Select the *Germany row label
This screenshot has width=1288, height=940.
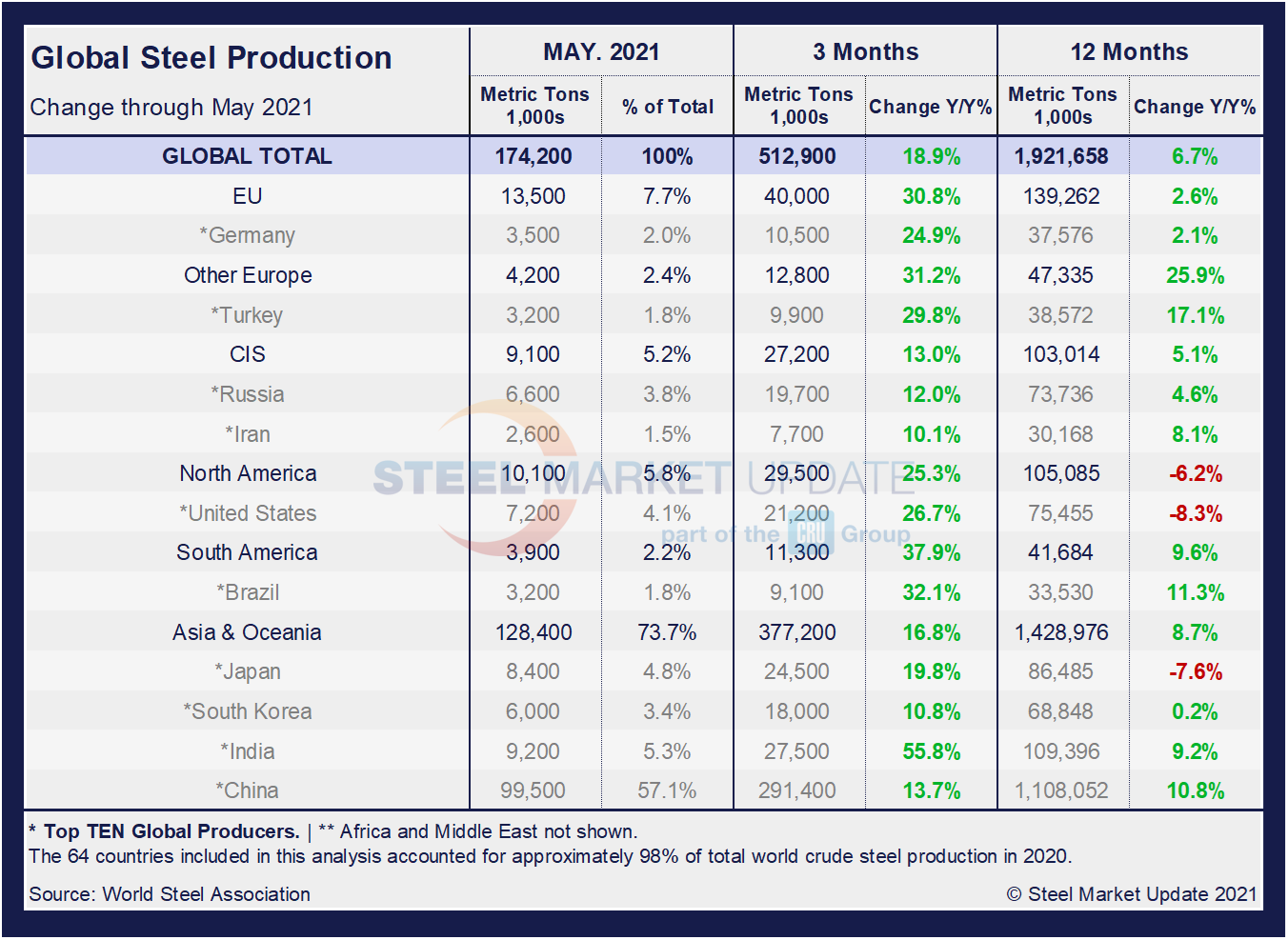point(247,235)
